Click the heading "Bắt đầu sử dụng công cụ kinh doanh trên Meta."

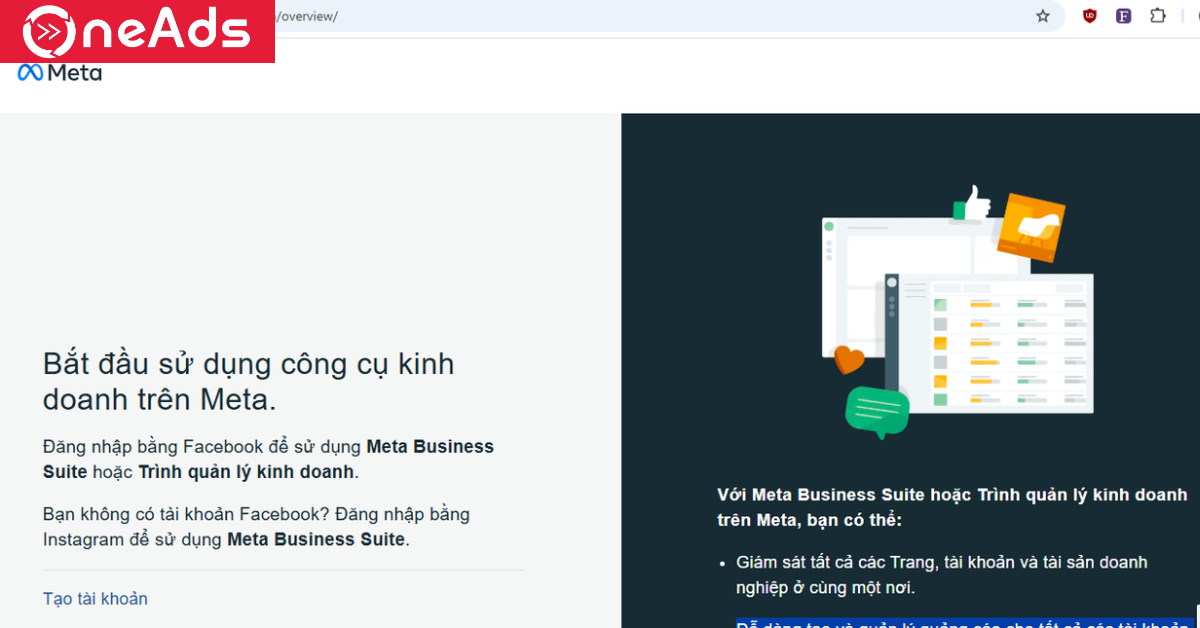tap(248, 381)
